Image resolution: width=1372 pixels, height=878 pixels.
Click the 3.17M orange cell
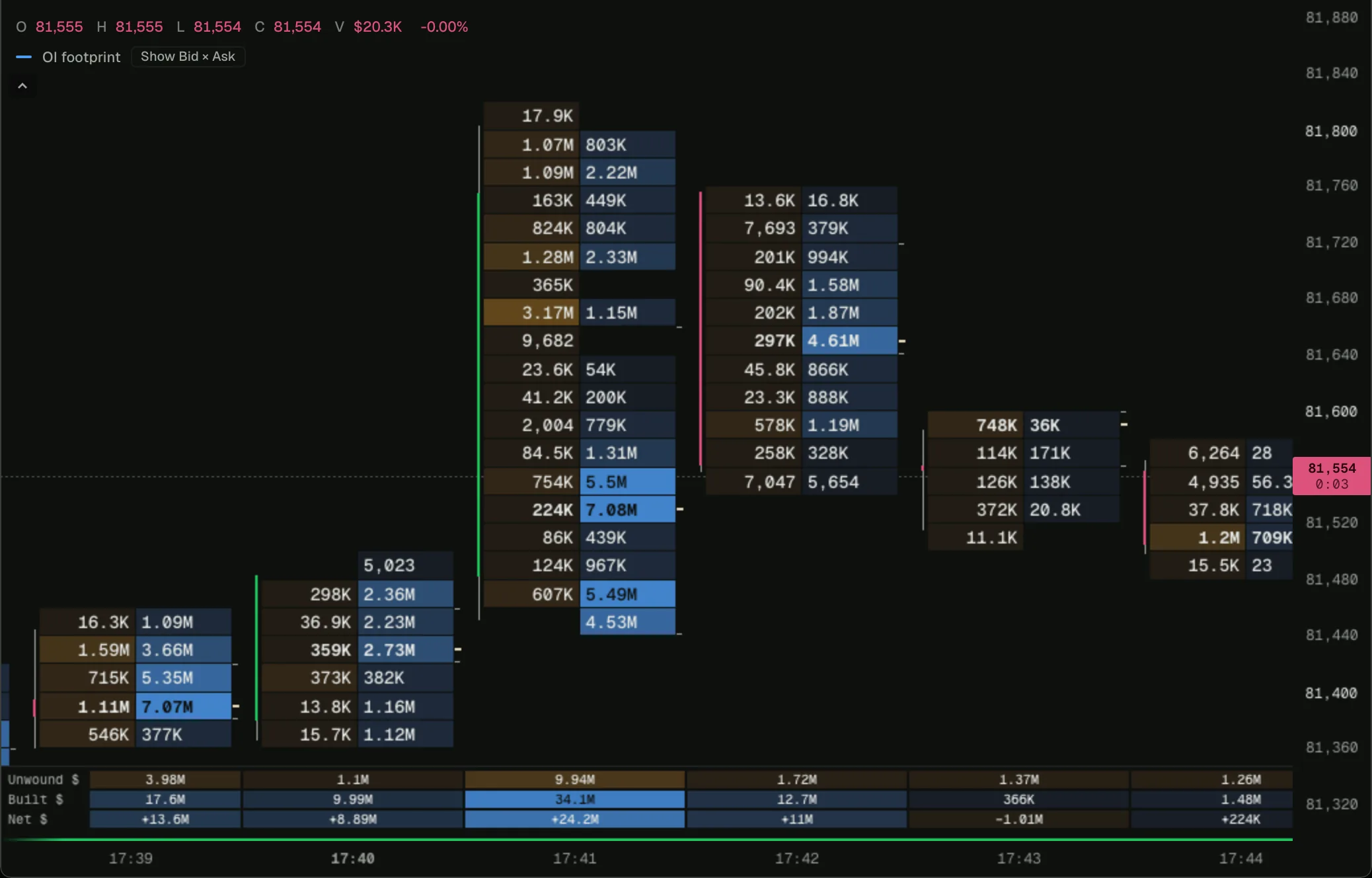coord(531,313)
